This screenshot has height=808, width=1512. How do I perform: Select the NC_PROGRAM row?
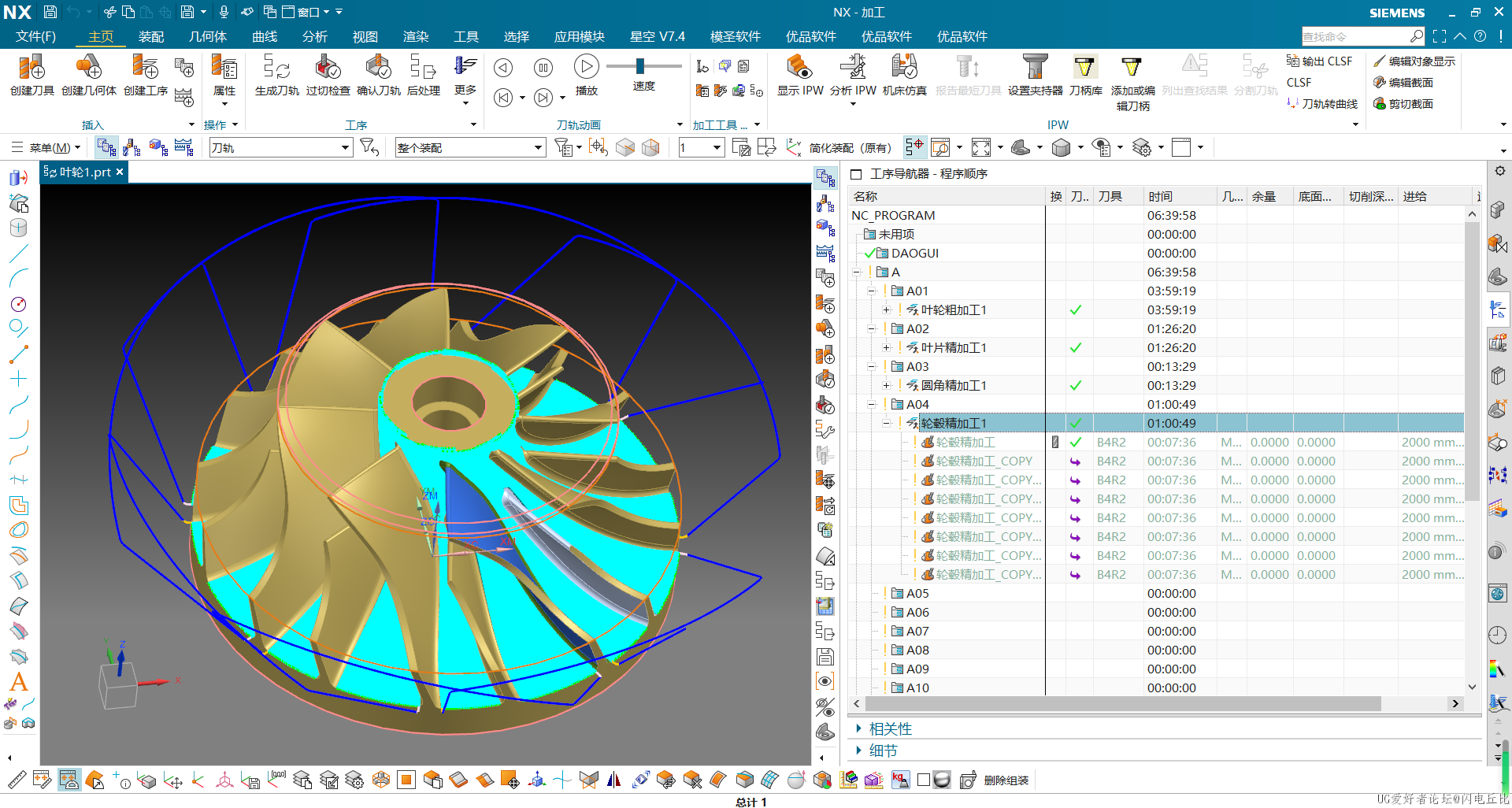[1156, 215]
